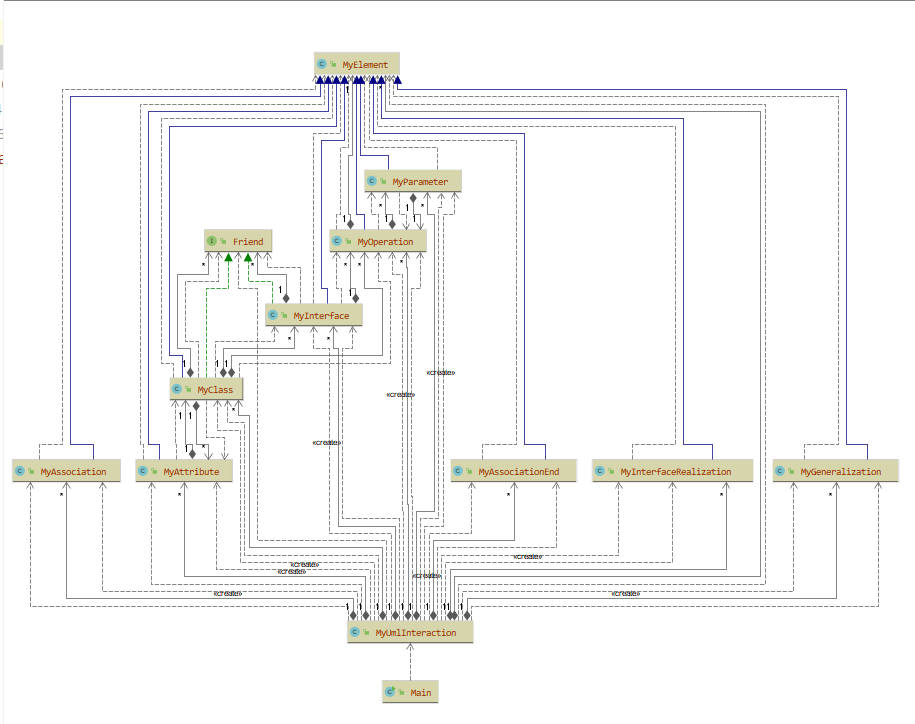915x724 pixels.
Task: Click the MyElement node label
Action: pyautogui.click(x=365, y=65)
